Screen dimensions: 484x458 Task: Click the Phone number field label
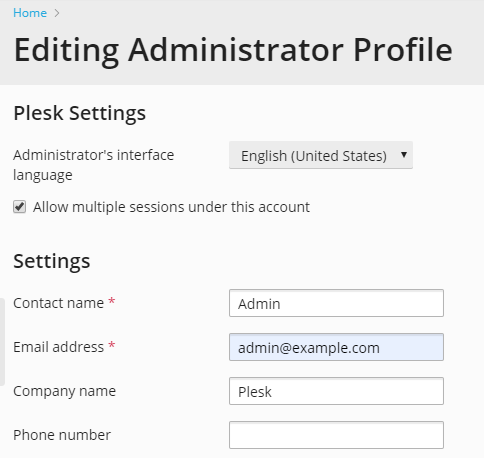(x=62, y=435)
